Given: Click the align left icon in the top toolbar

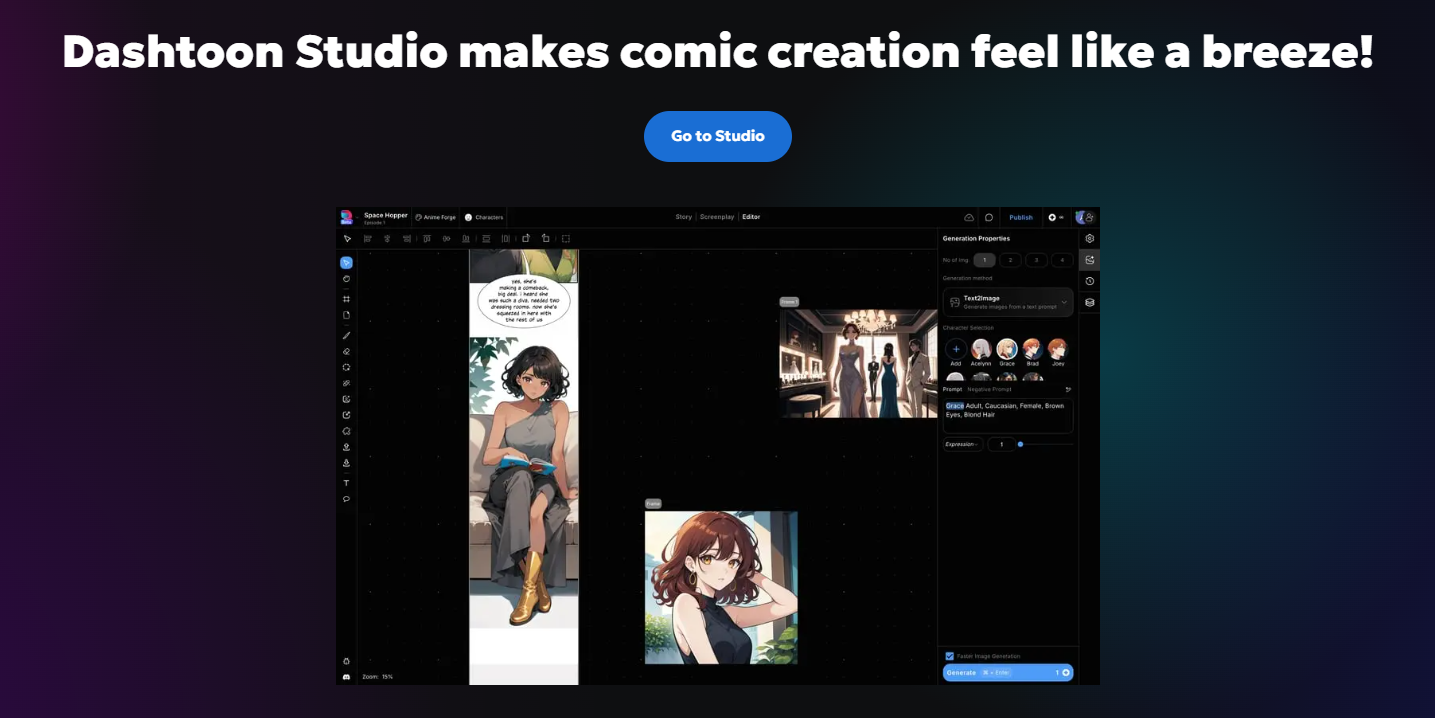Looking at the screenshot, I should pos(368,239).
